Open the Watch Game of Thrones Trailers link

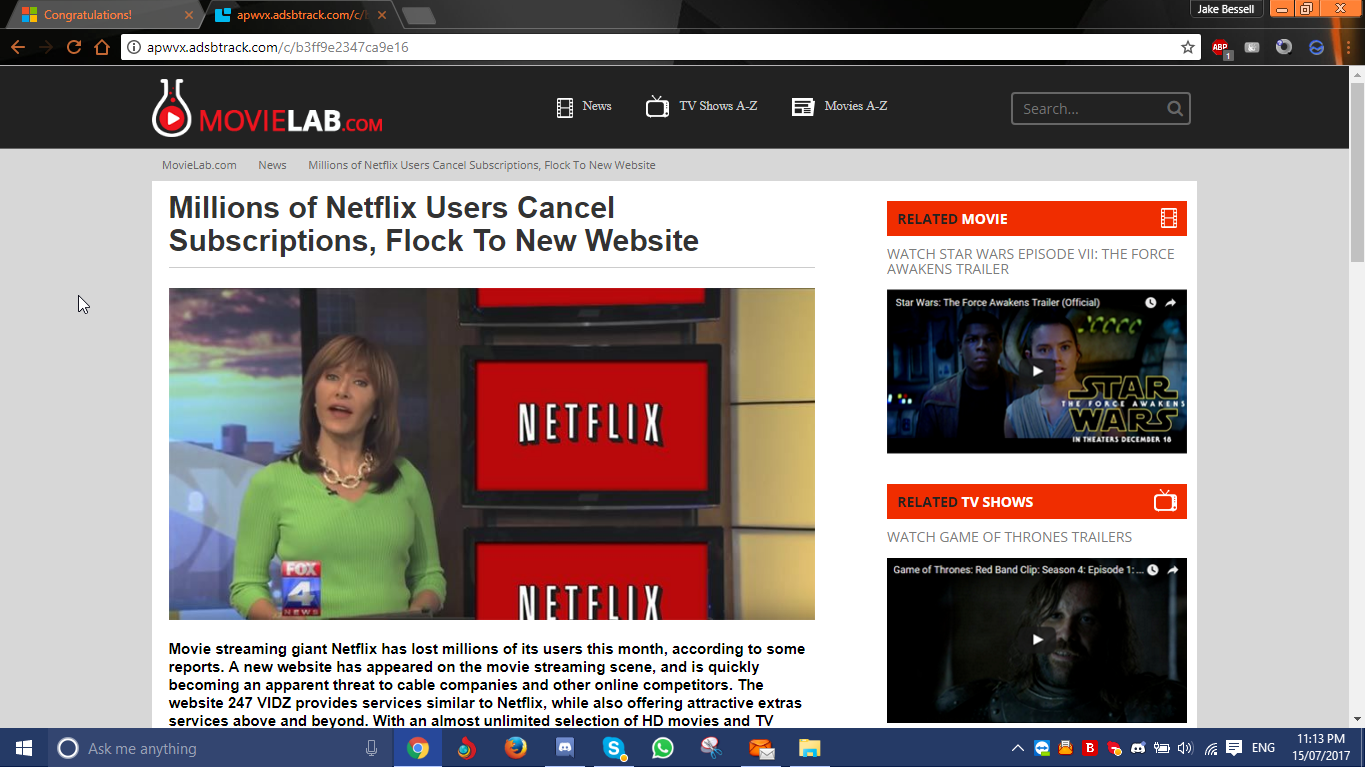[x=1009, y=537]
